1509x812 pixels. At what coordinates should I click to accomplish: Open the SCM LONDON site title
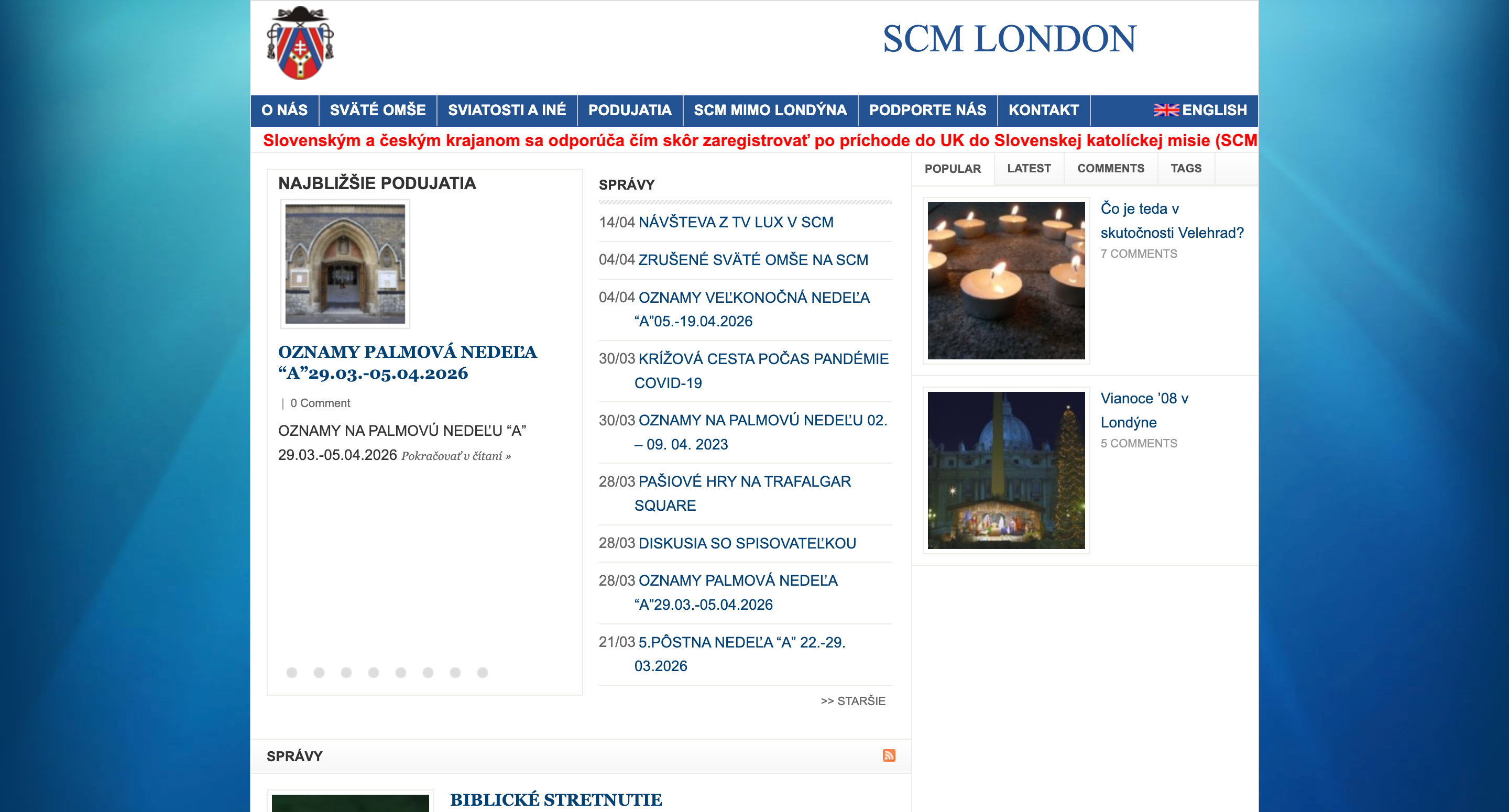point(1009,39)
